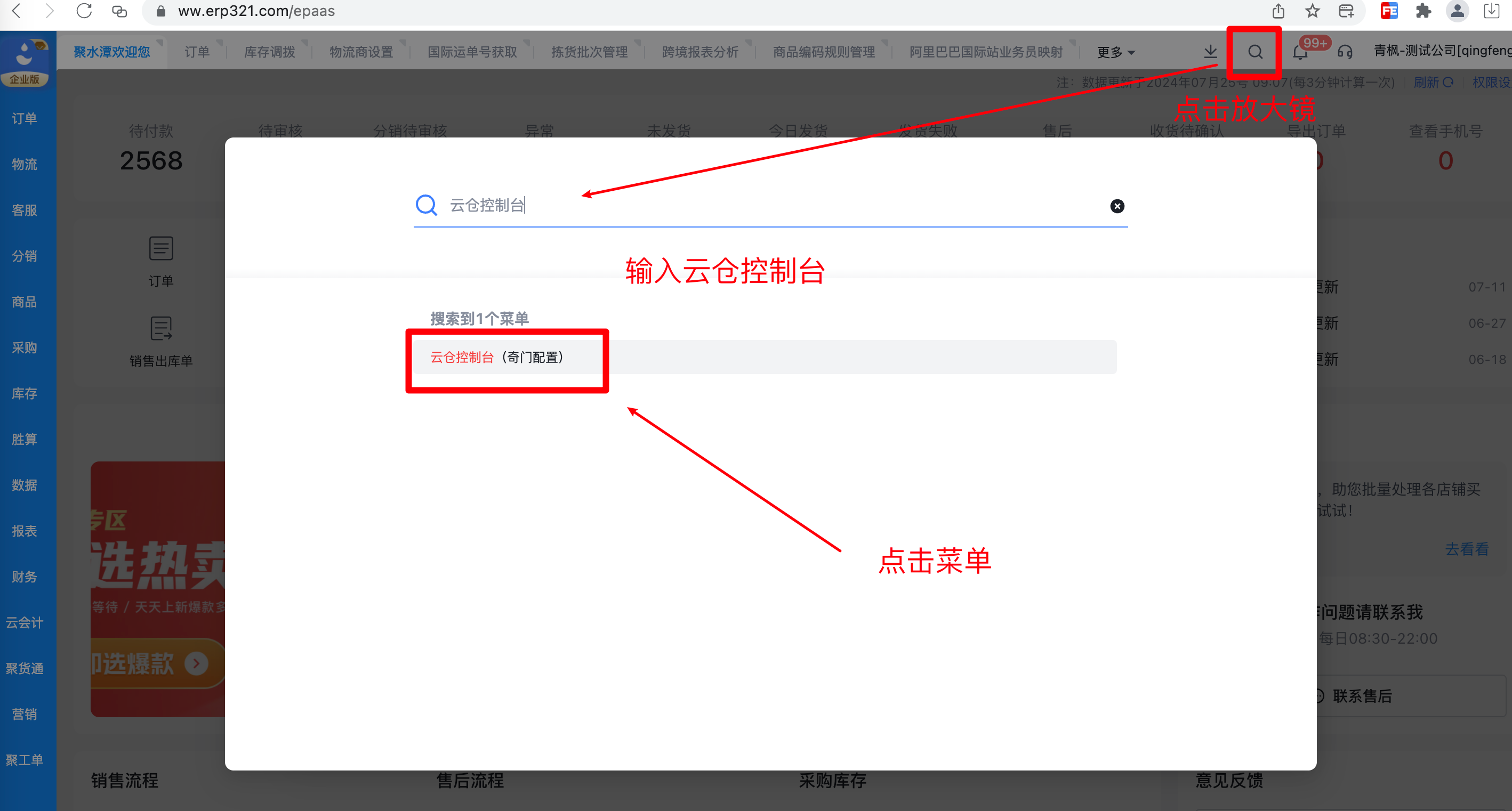
Task: Open notifications bell with 99+ badge
Action: [1300, 52]
